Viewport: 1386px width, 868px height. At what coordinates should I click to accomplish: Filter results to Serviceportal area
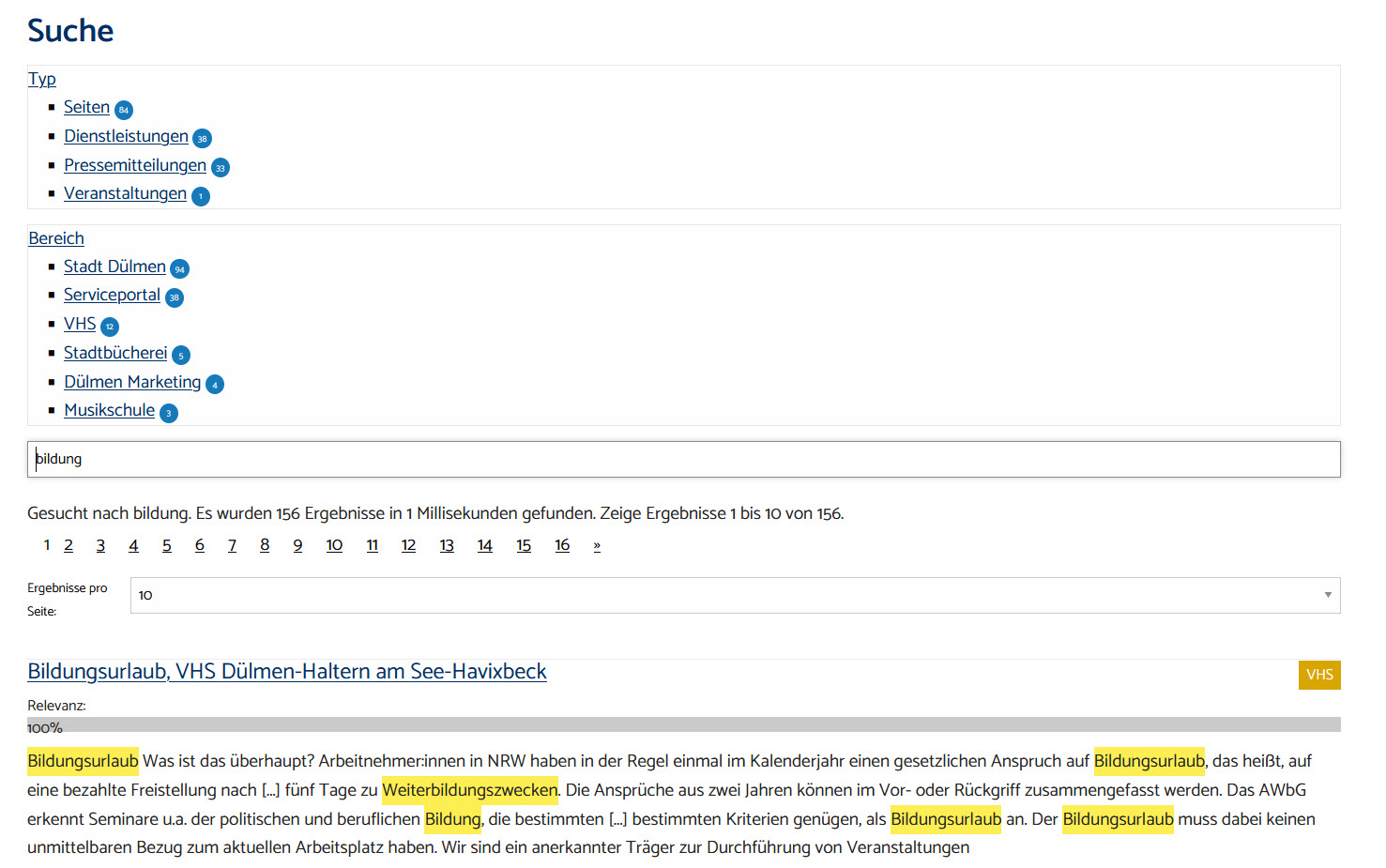coord(112,296)
